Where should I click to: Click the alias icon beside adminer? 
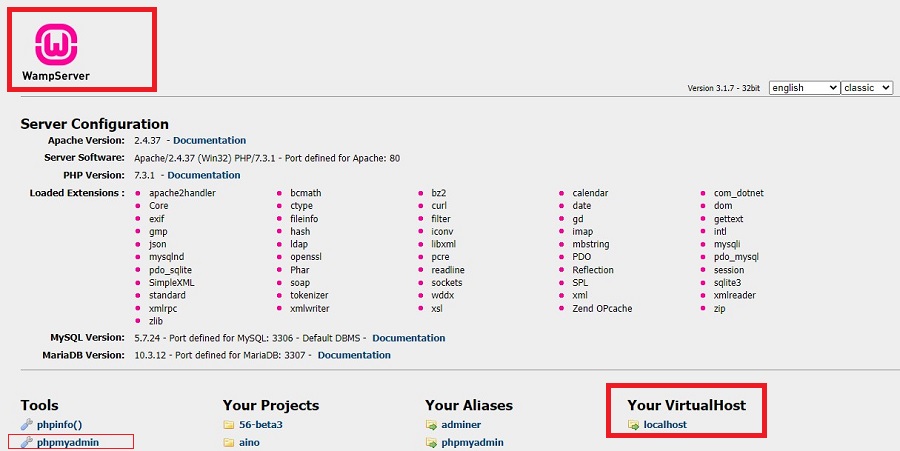[x=431, y=425]
